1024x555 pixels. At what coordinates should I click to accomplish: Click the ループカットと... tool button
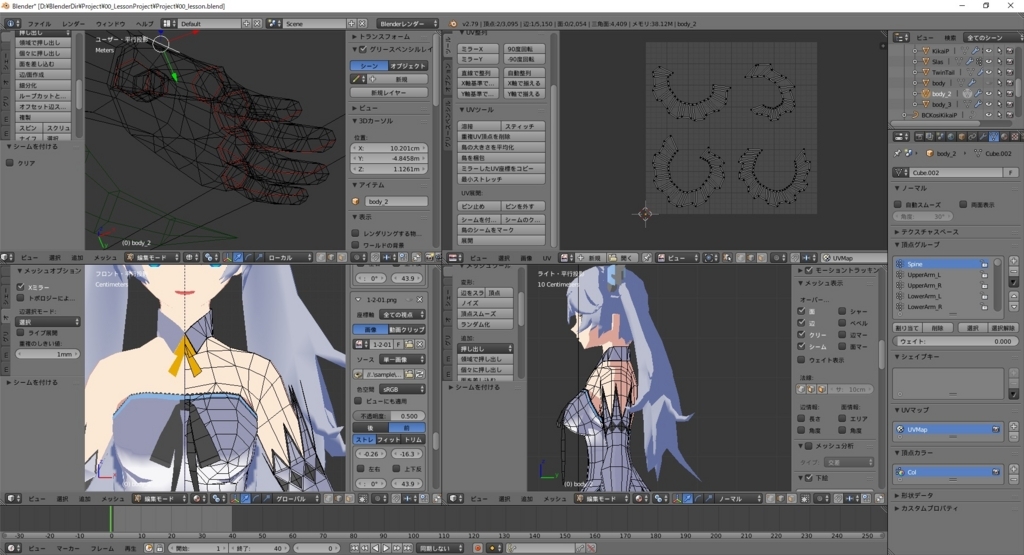coord(43,95)
